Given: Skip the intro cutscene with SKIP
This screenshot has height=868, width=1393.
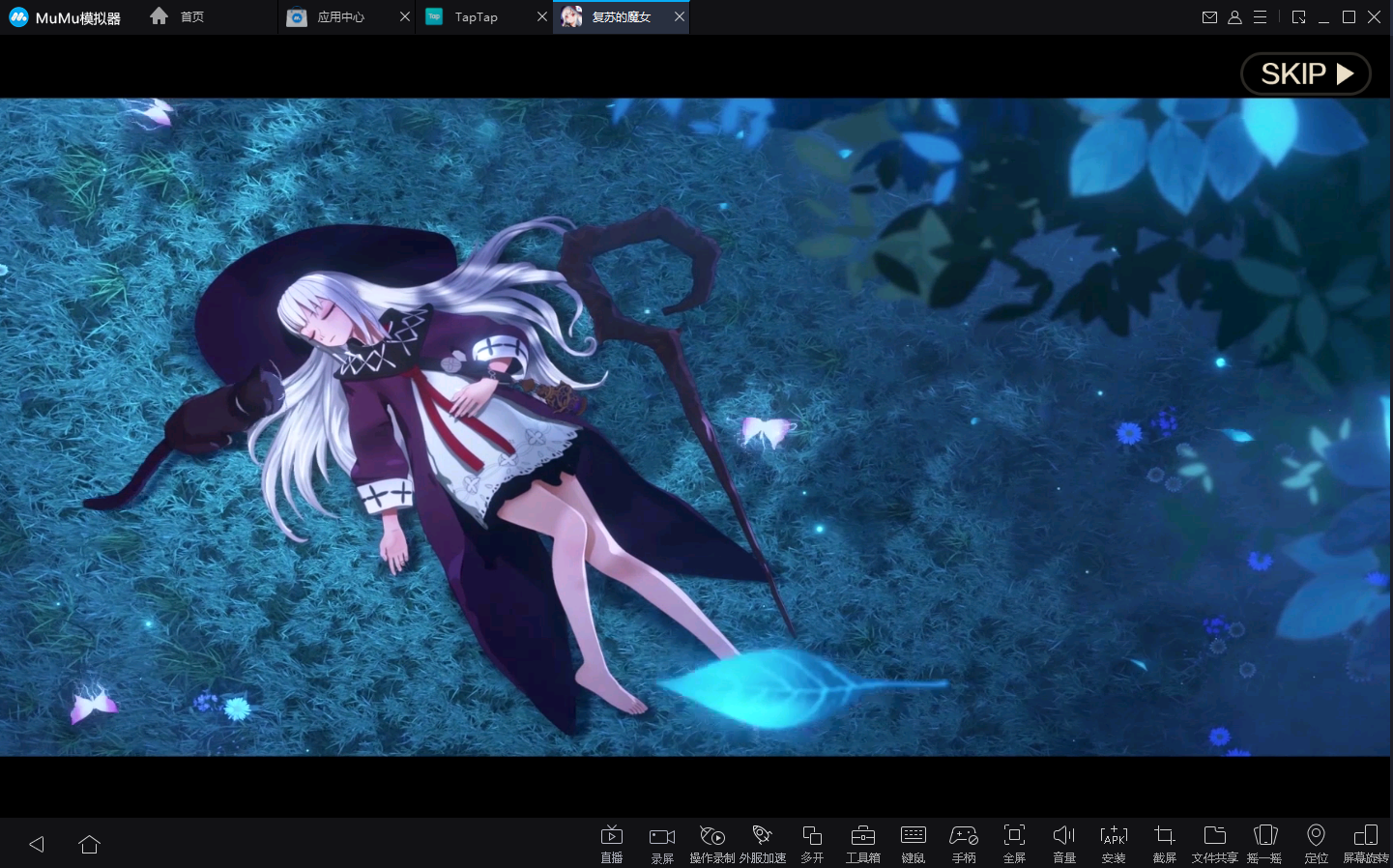Looking at the screenshot, I should (x=1305, y=74).
